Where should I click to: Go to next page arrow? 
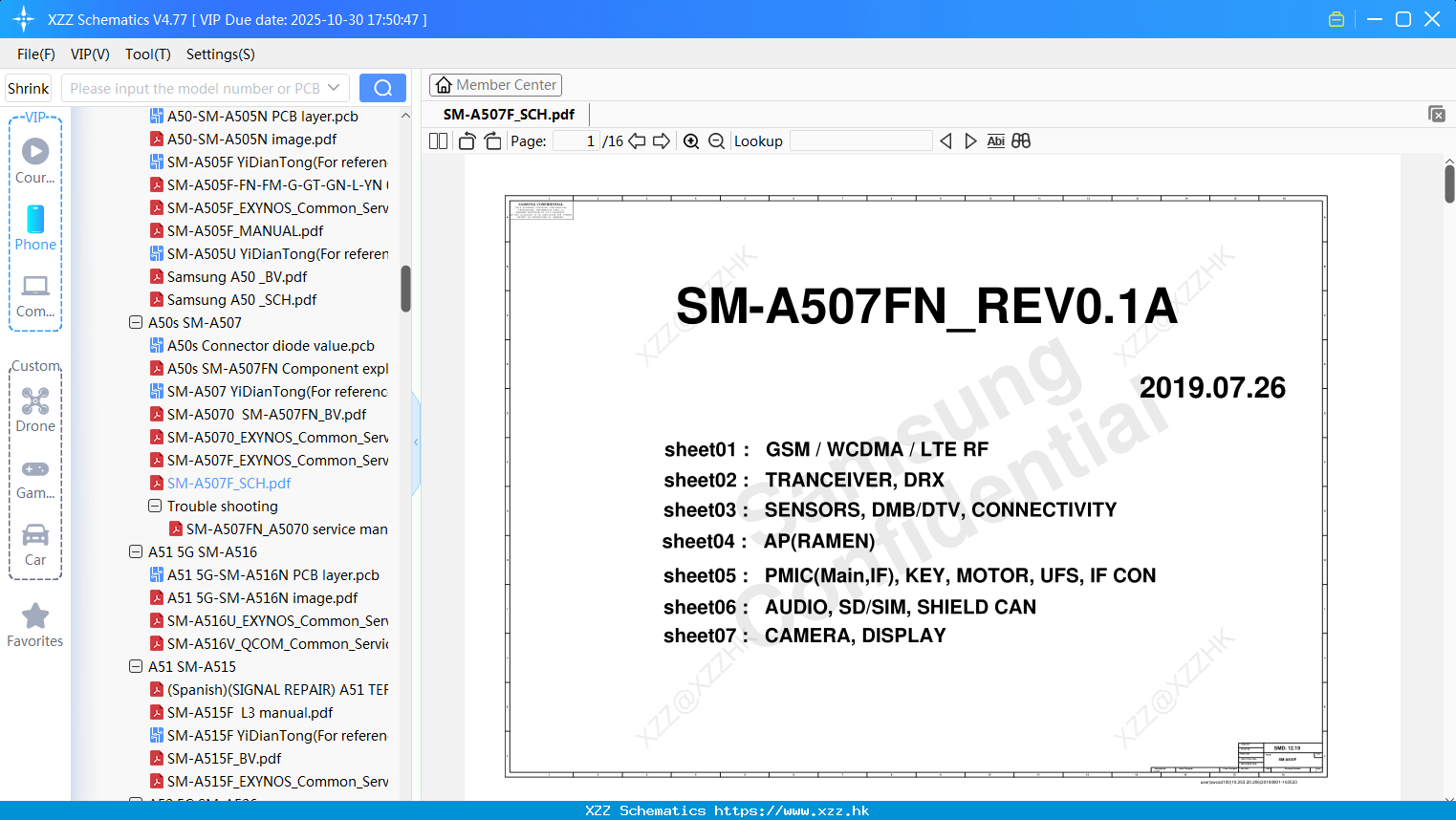click(662, 141)
